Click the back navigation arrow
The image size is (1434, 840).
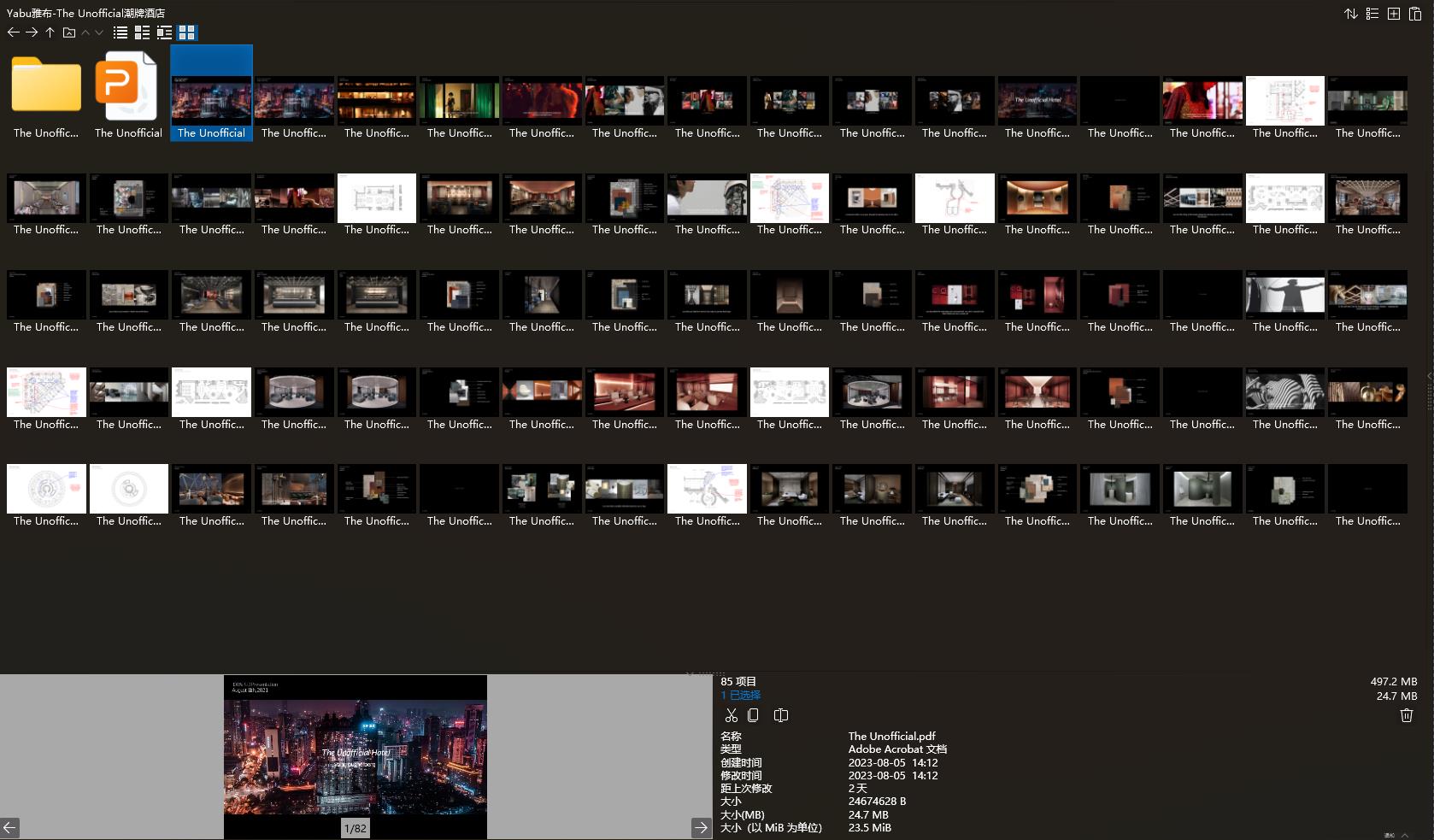pos(13,32)
